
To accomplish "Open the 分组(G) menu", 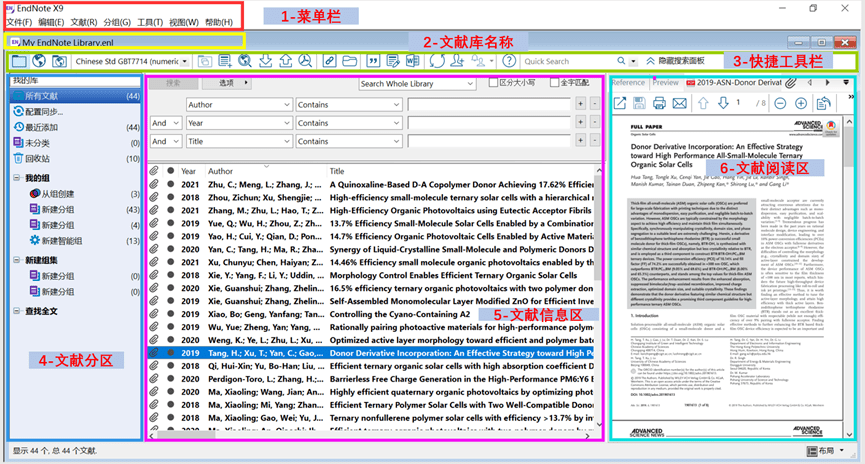I will (x=118, y=22).
